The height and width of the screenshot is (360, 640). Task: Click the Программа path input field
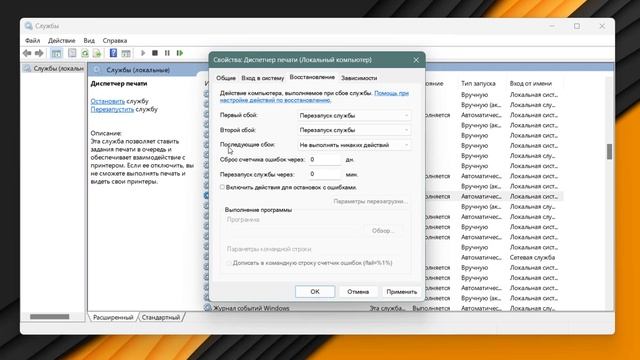pyautogui.click(x=293, y=231)
